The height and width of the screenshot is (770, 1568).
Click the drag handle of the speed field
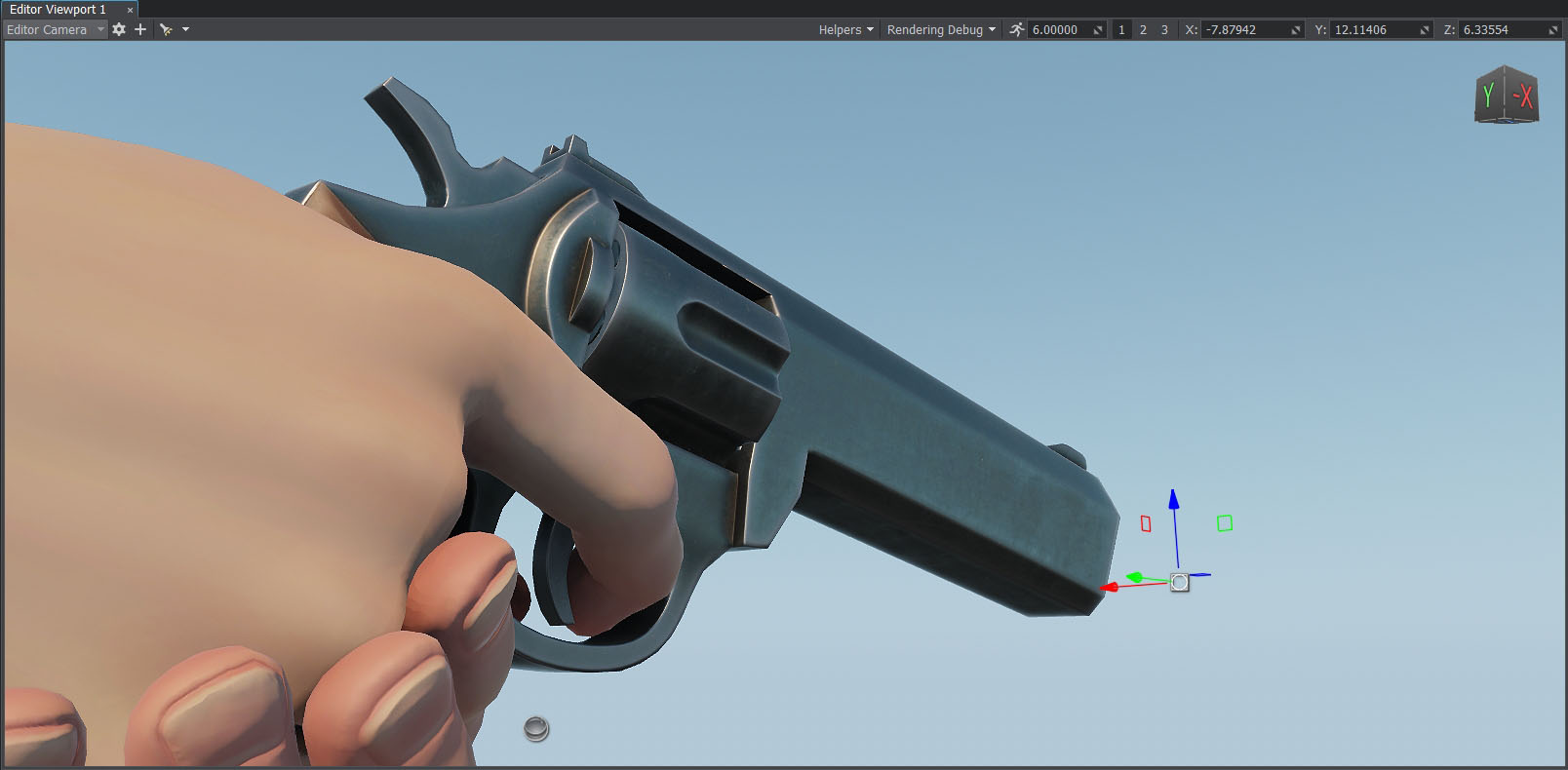click(x=1098, y=30)
